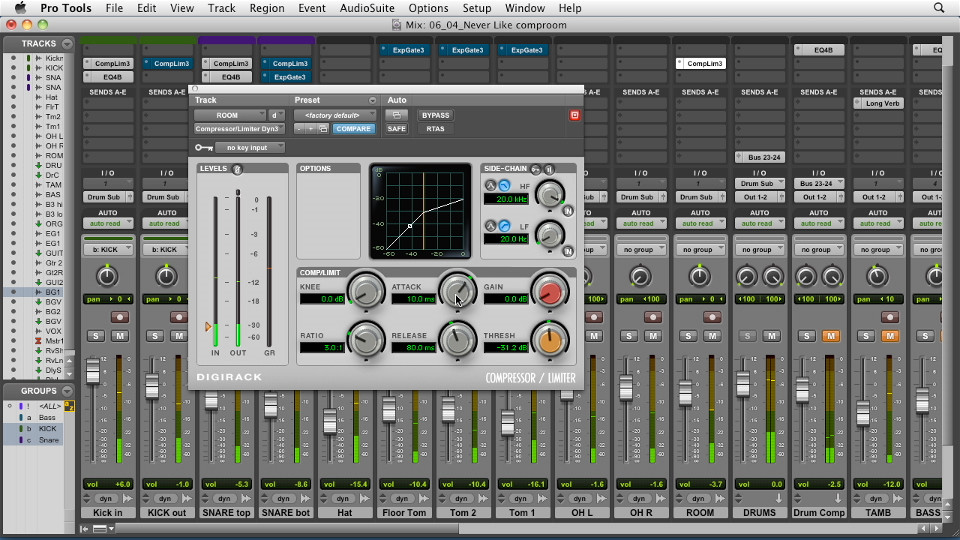The image size is (960, 540).
Task: Adjust the RATIO knob
Action: click(x=366, y=340)
